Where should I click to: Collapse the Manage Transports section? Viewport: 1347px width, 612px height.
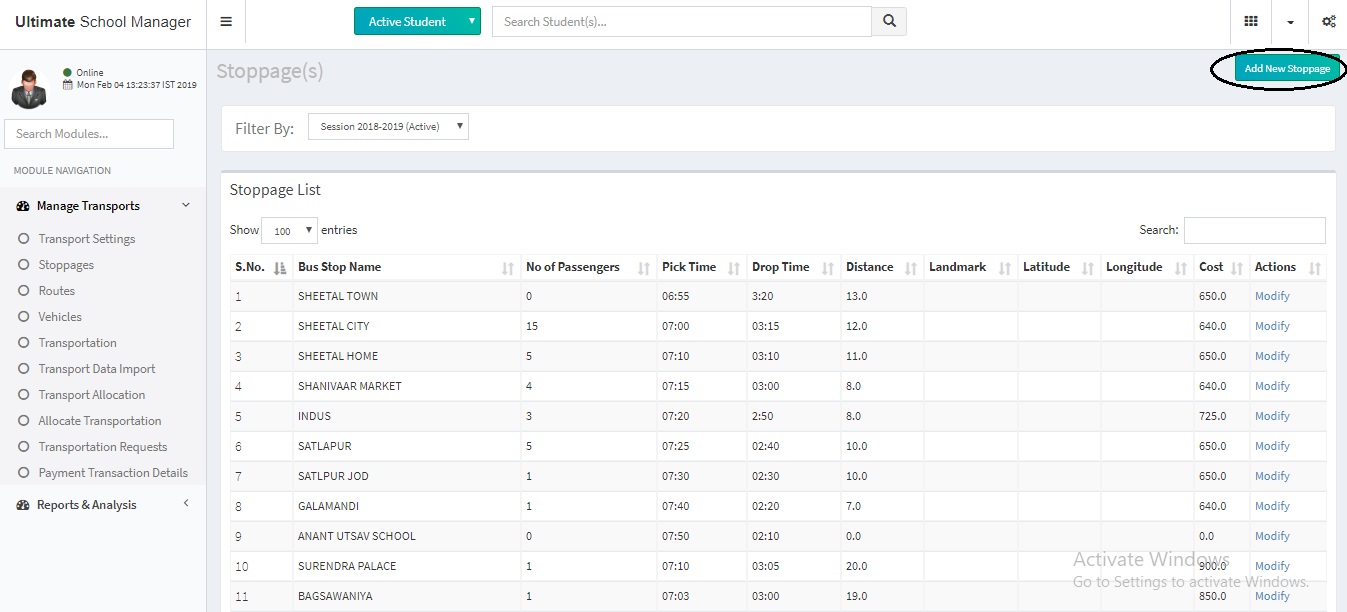click(185, 205)
